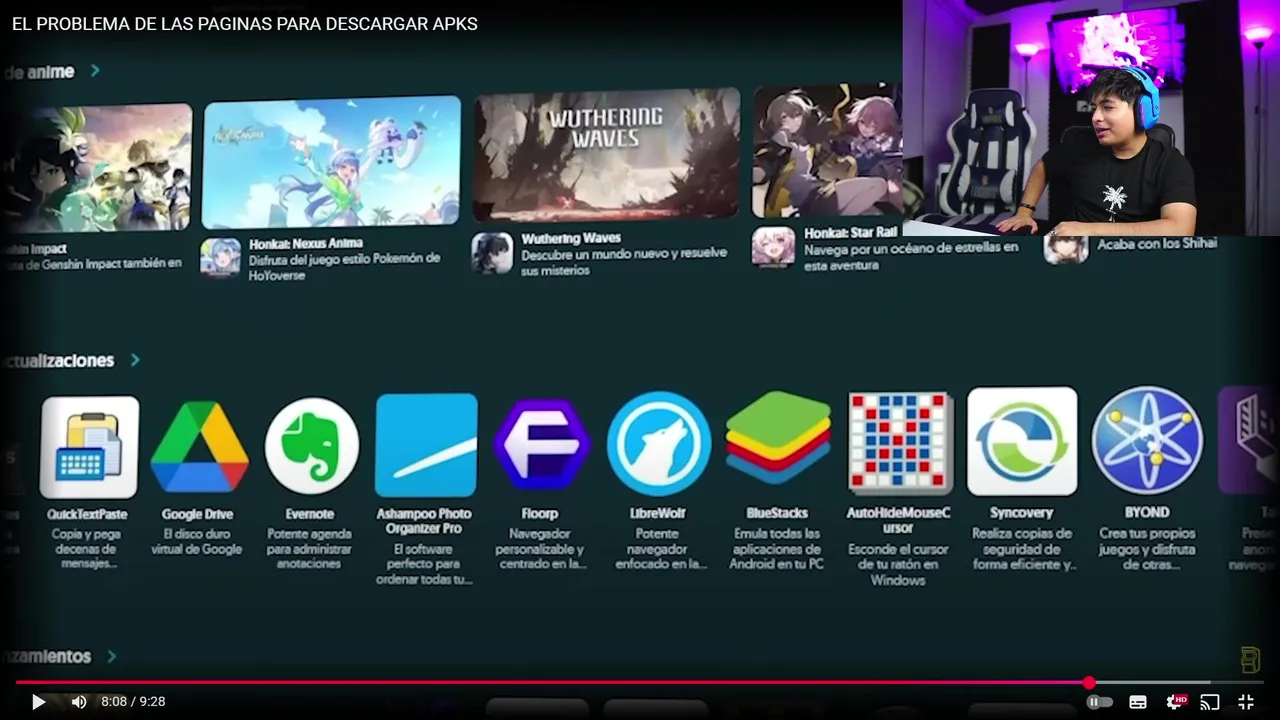Toggle the autoplay switch
1280x720 pixels.
tap(1099, 702)
